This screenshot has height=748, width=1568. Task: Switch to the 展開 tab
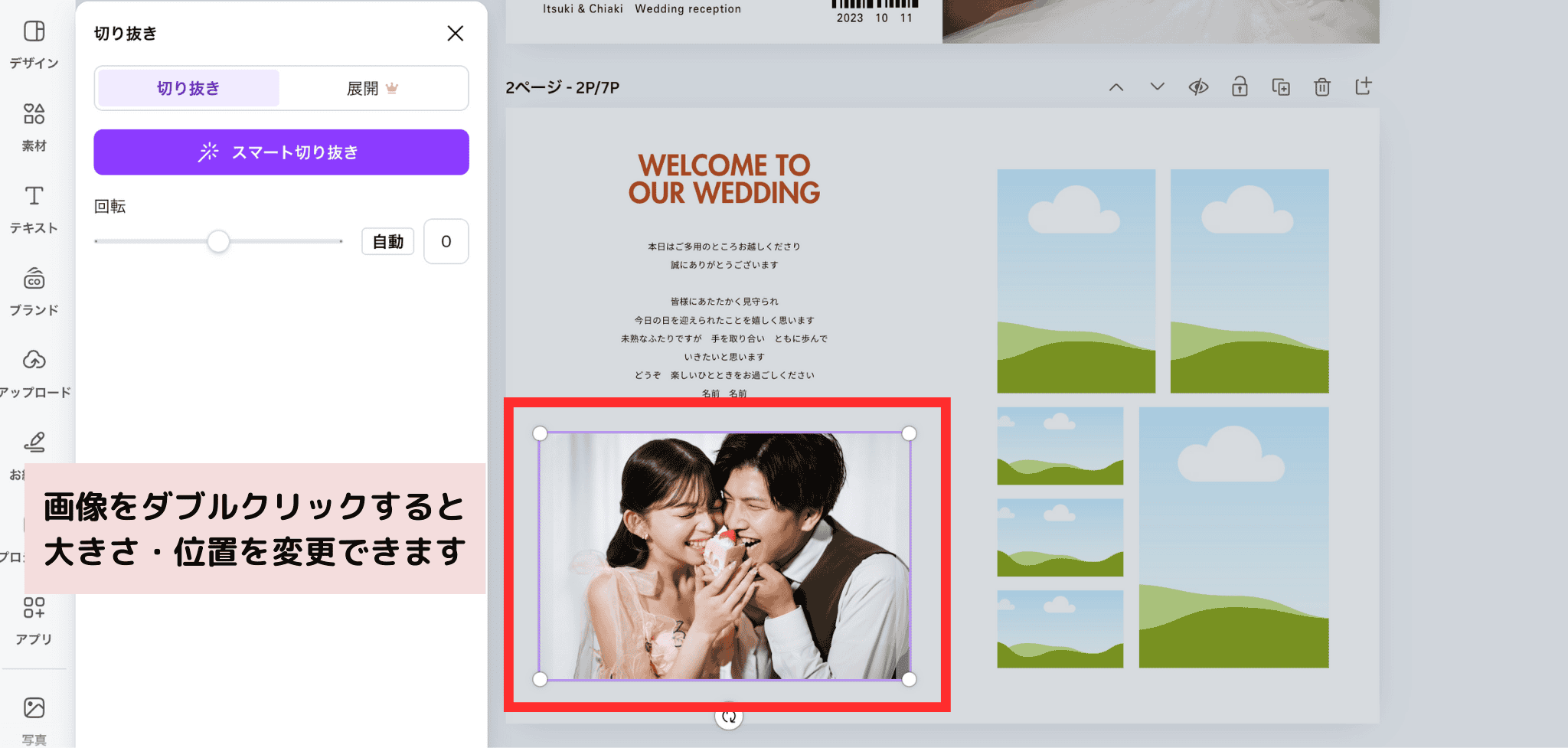click(372, 88)
